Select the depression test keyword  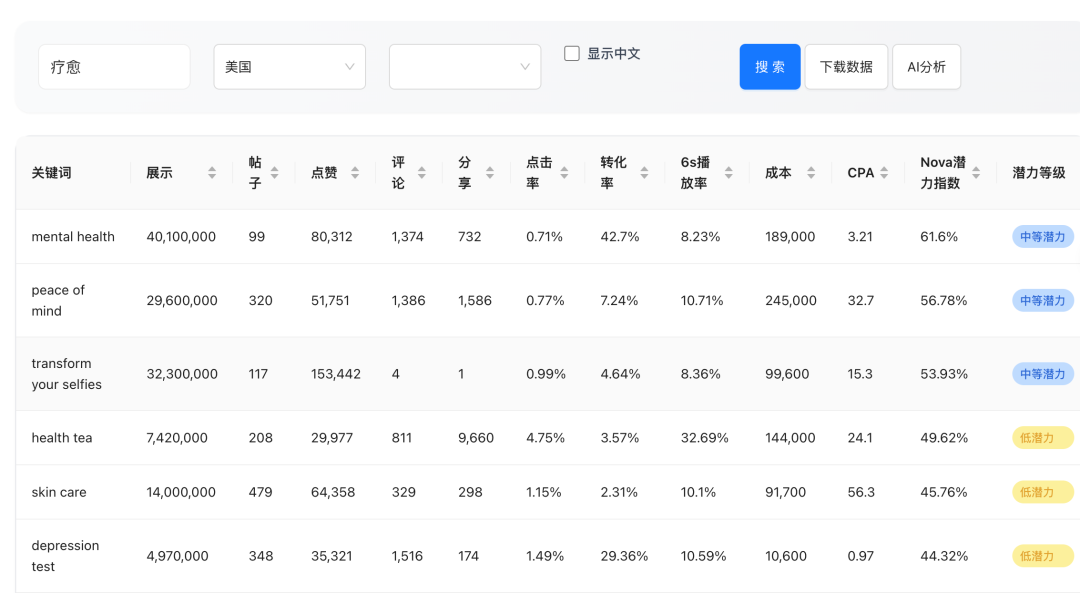[x=65, y=556]
